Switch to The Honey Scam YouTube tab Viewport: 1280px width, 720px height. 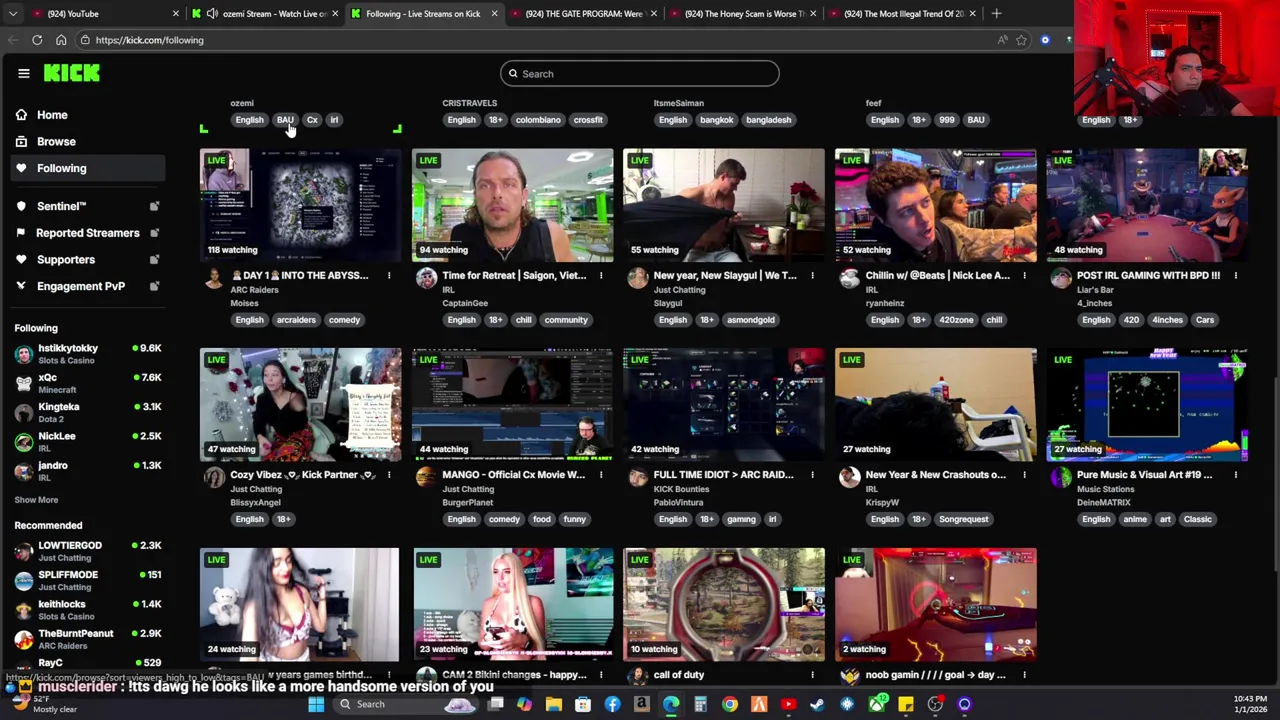click(743, 14)
